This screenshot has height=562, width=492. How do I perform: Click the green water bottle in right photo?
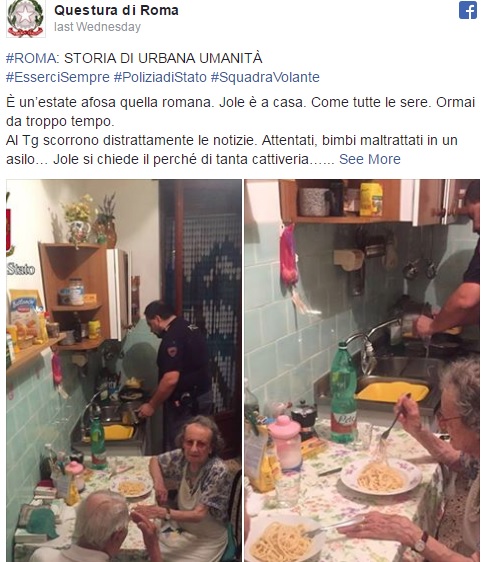click(343, 393)
